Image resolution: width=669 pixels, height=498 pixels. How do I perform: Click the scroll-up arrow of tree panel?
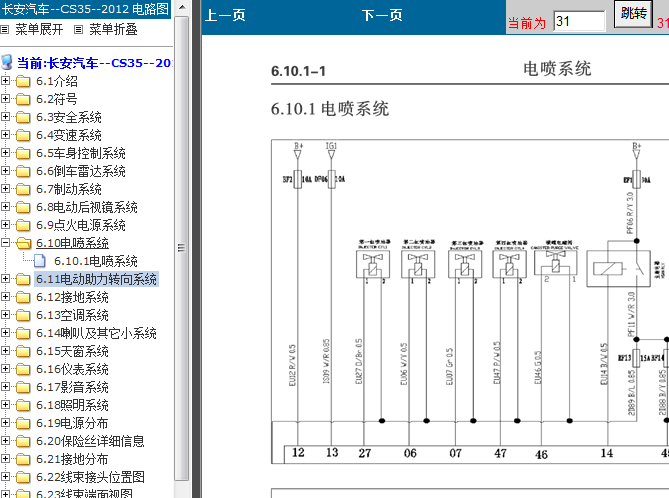click(x=181, y=7)
